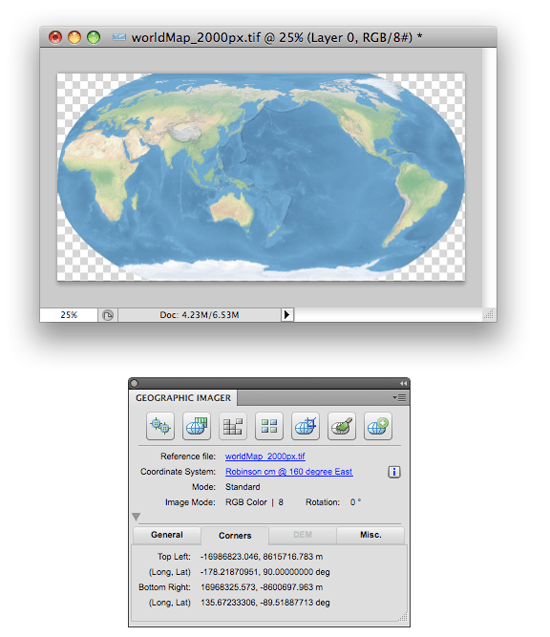
Task: Click the globe with green plus icon
Action: click(x=378, y=426)
